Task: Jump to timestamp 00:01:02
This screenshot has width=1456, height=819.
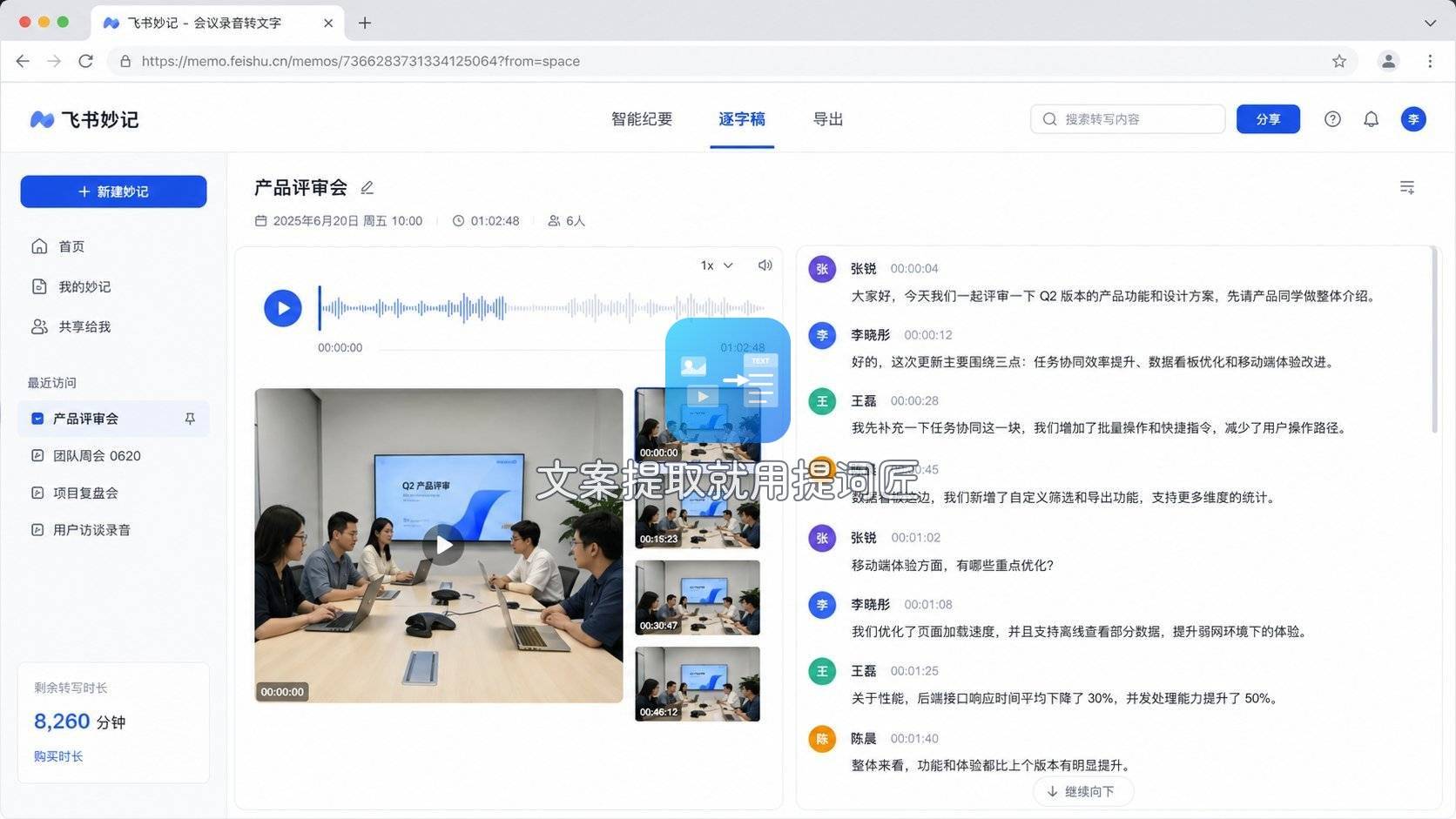Action: (x=915, y=538)
